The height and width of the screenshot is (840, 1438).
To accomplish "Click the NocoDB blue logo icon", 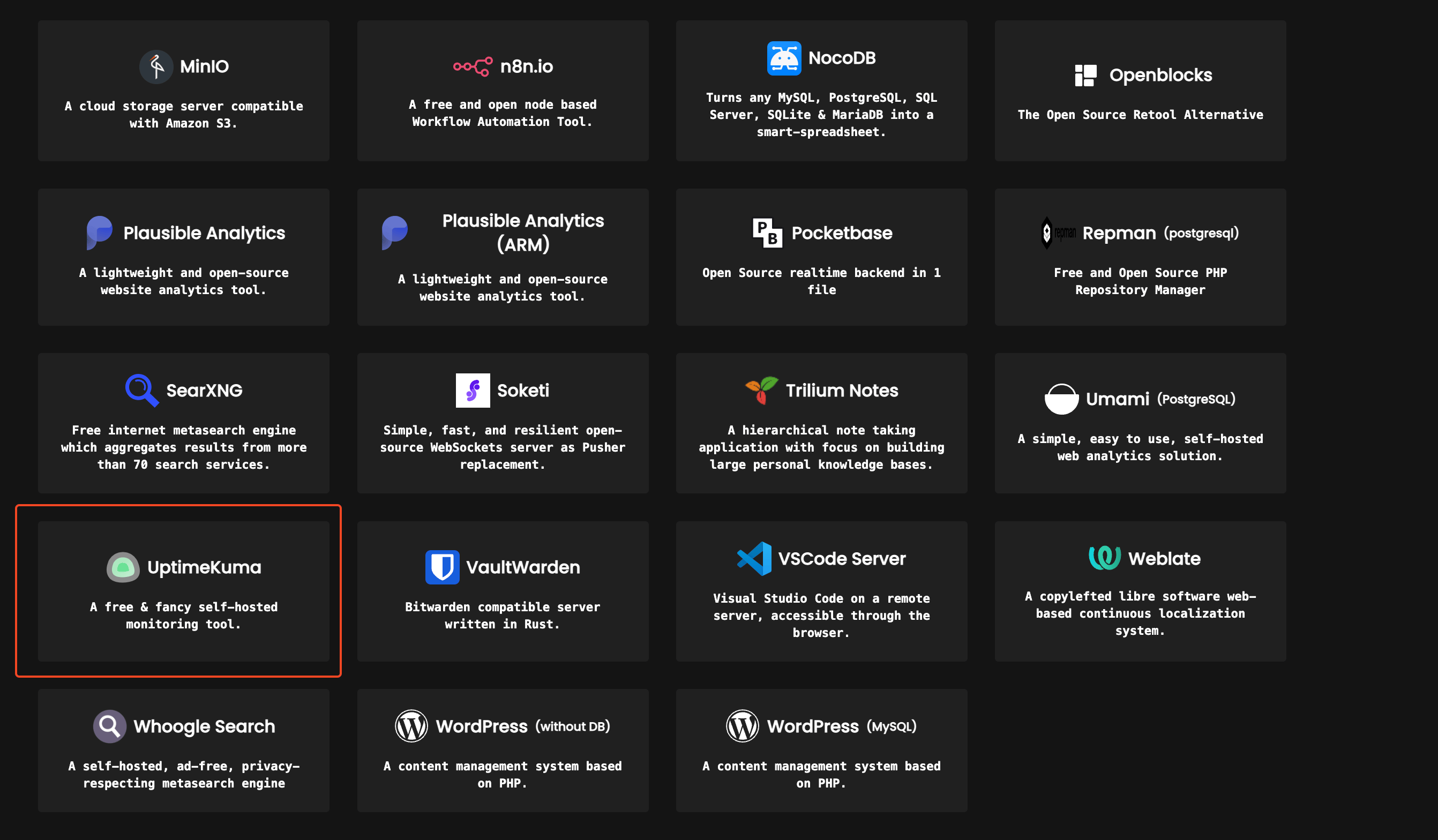I will (783, 58).
